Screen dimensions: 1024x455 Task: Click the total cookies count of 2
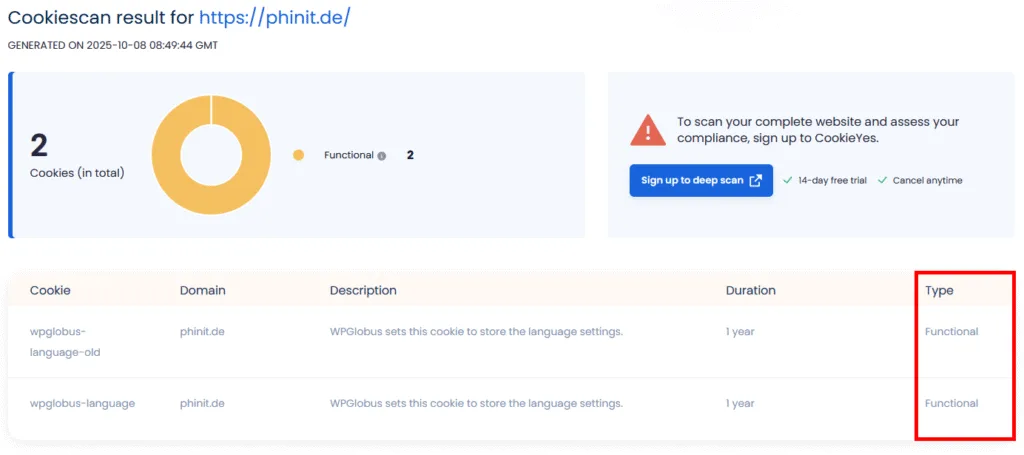point(39,146)
